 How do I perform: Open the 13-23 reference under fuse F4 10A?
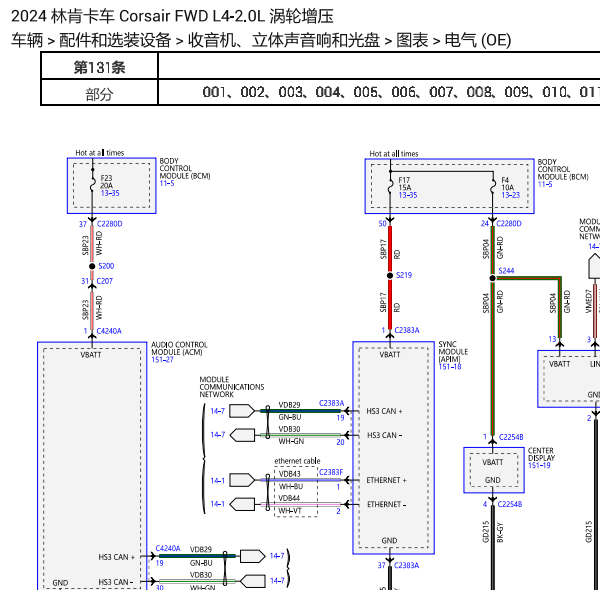pos(511,195)
